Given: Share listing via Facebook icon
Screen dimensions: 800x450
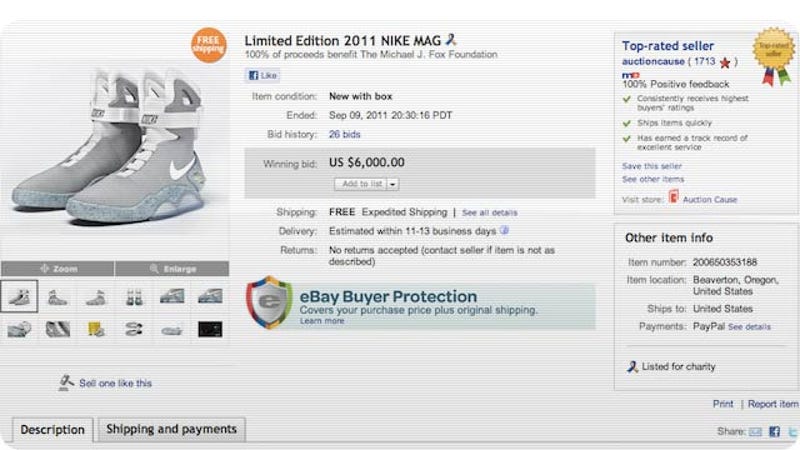Looking at the screenshot, I should (x=774, y=432).
